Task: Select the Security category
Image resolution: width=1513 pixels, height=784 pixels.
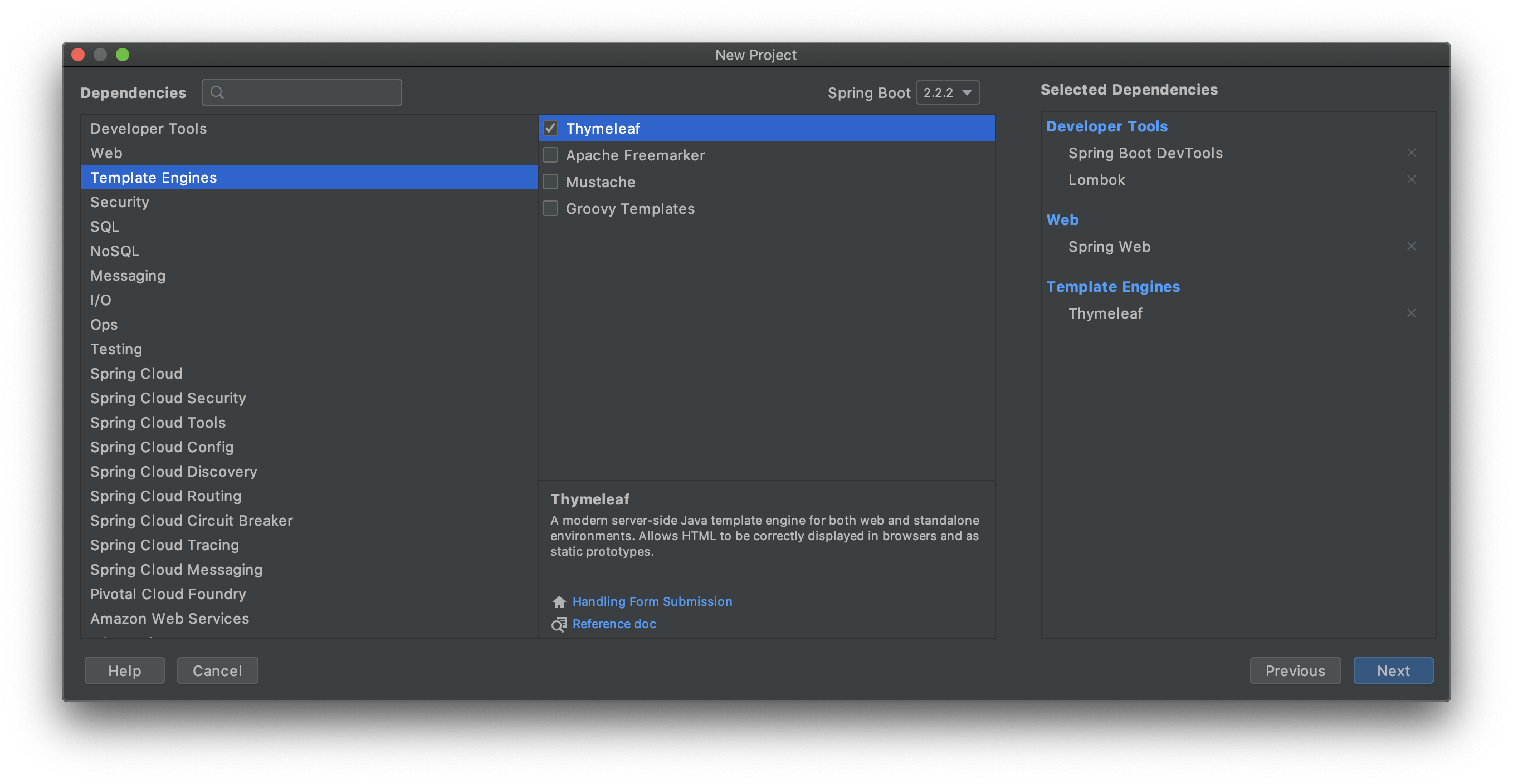Action: tap(120, 202)
